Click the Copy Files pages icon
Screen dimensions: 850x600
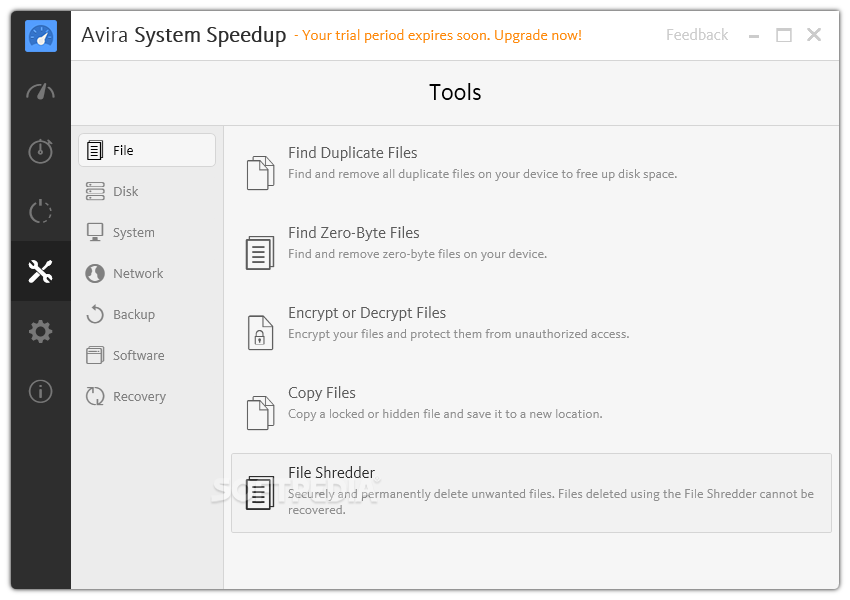pyautogui.click(x=260, y=413)
